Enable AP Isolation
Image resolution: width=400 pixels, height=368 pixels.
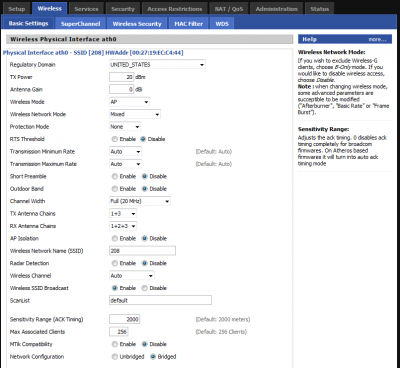[115, 238]
